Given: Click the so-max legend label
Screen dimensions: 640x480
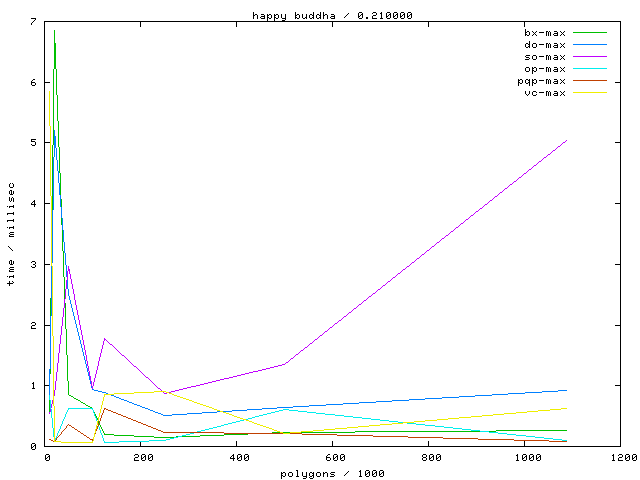Looking at the screenshot, I should coord(545,57).
